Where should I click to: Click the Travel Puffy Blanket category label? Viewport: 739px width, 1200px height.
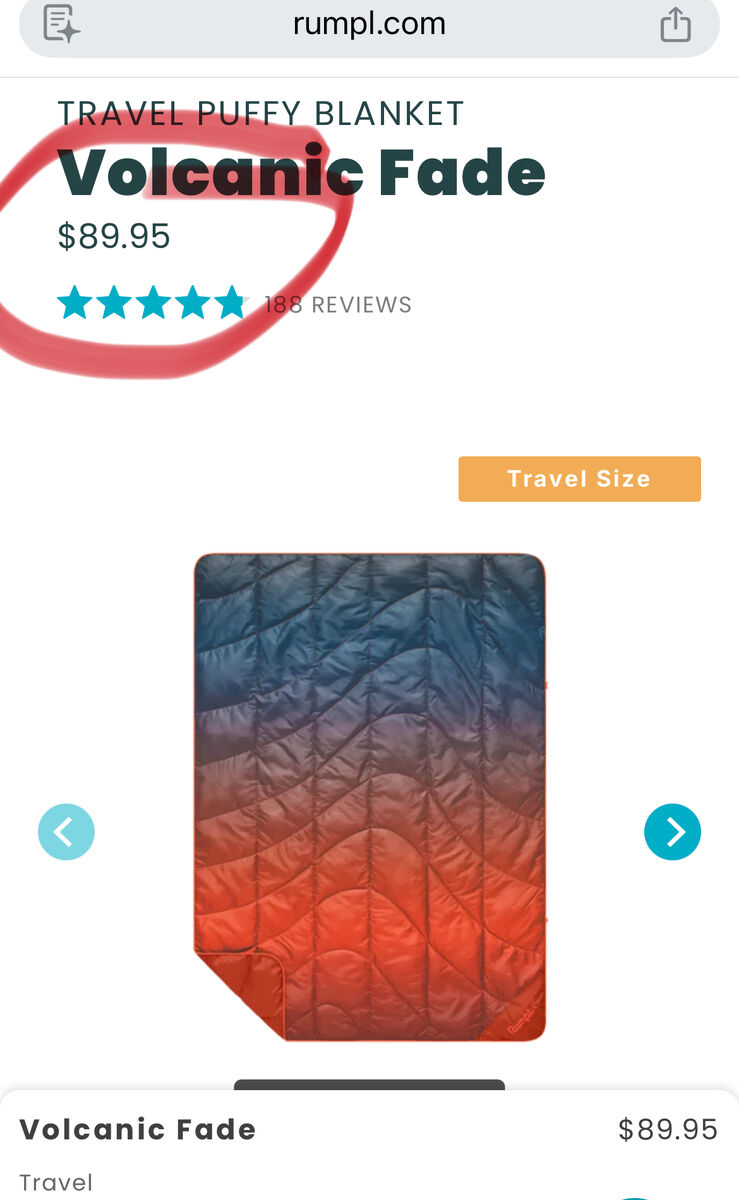[261, 113]
